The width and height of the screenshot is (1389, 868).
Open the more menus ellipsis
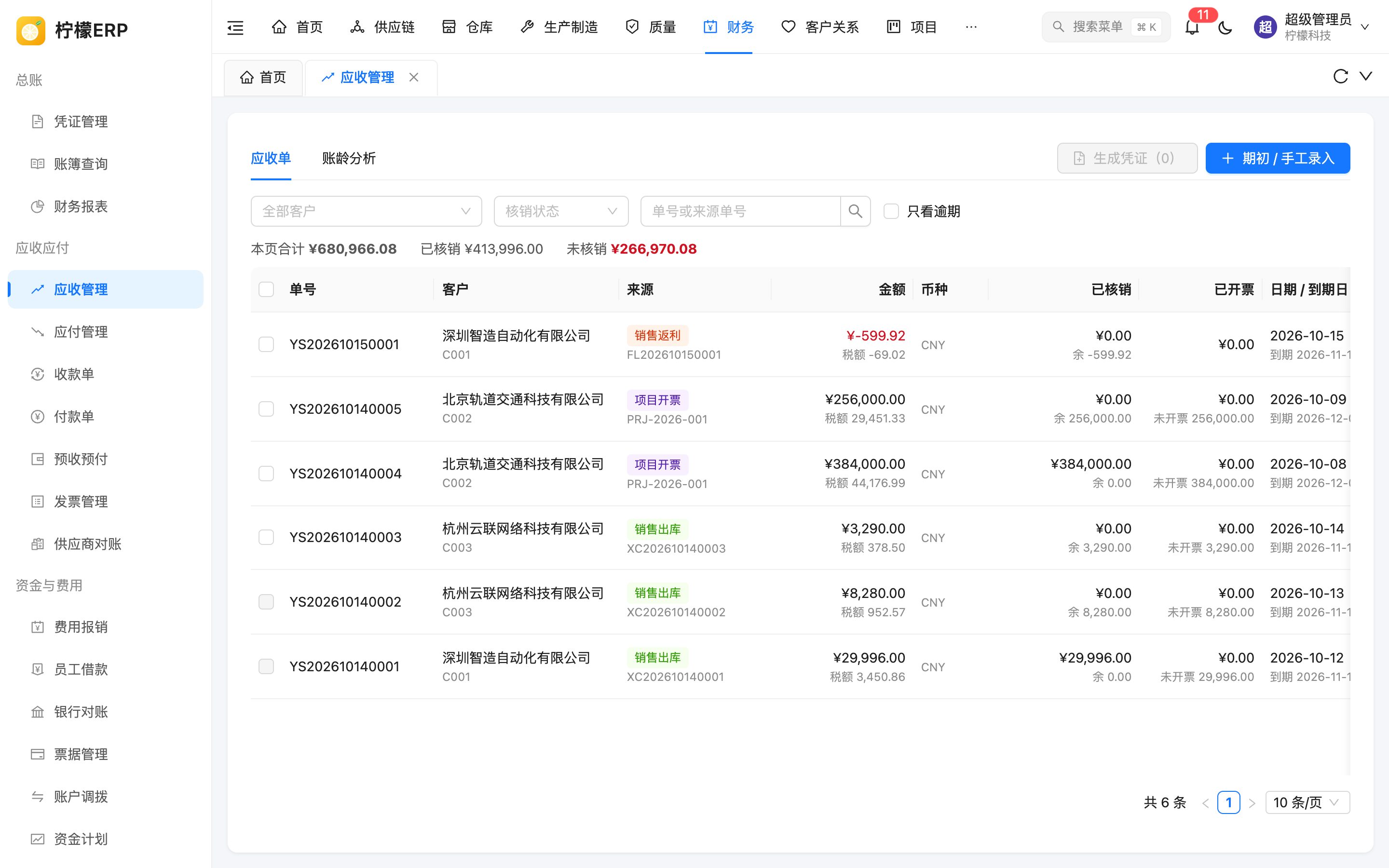tap(971, 27)
